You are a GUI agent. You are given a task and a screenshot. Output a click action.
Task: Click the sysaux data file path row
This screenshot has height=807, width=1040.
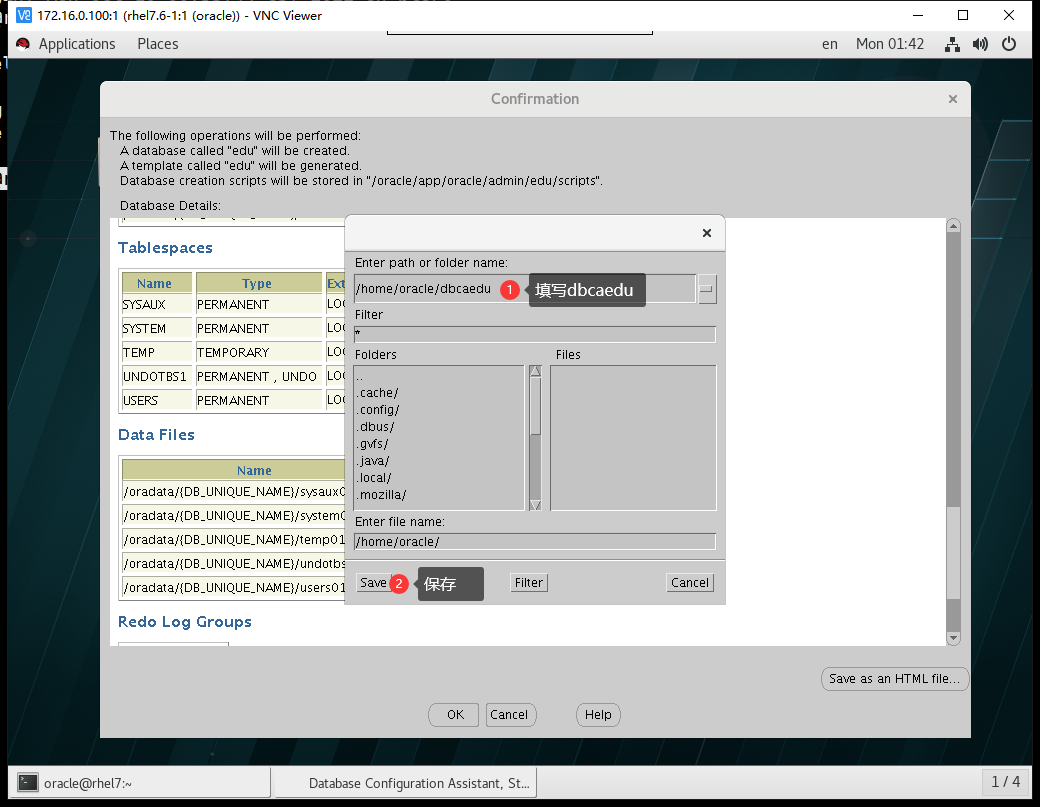(x=234, y=491)
